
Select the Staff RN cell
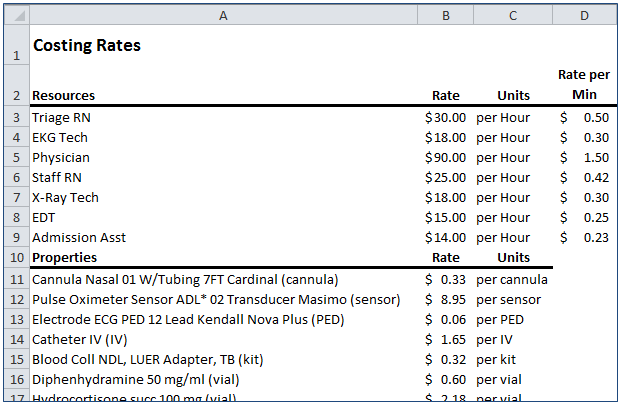point(223,177)
